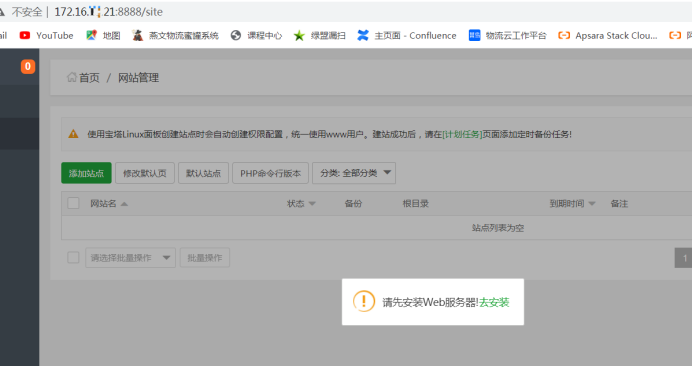Click the 添加站点 button
692x367 pixels.
[86, 173]
